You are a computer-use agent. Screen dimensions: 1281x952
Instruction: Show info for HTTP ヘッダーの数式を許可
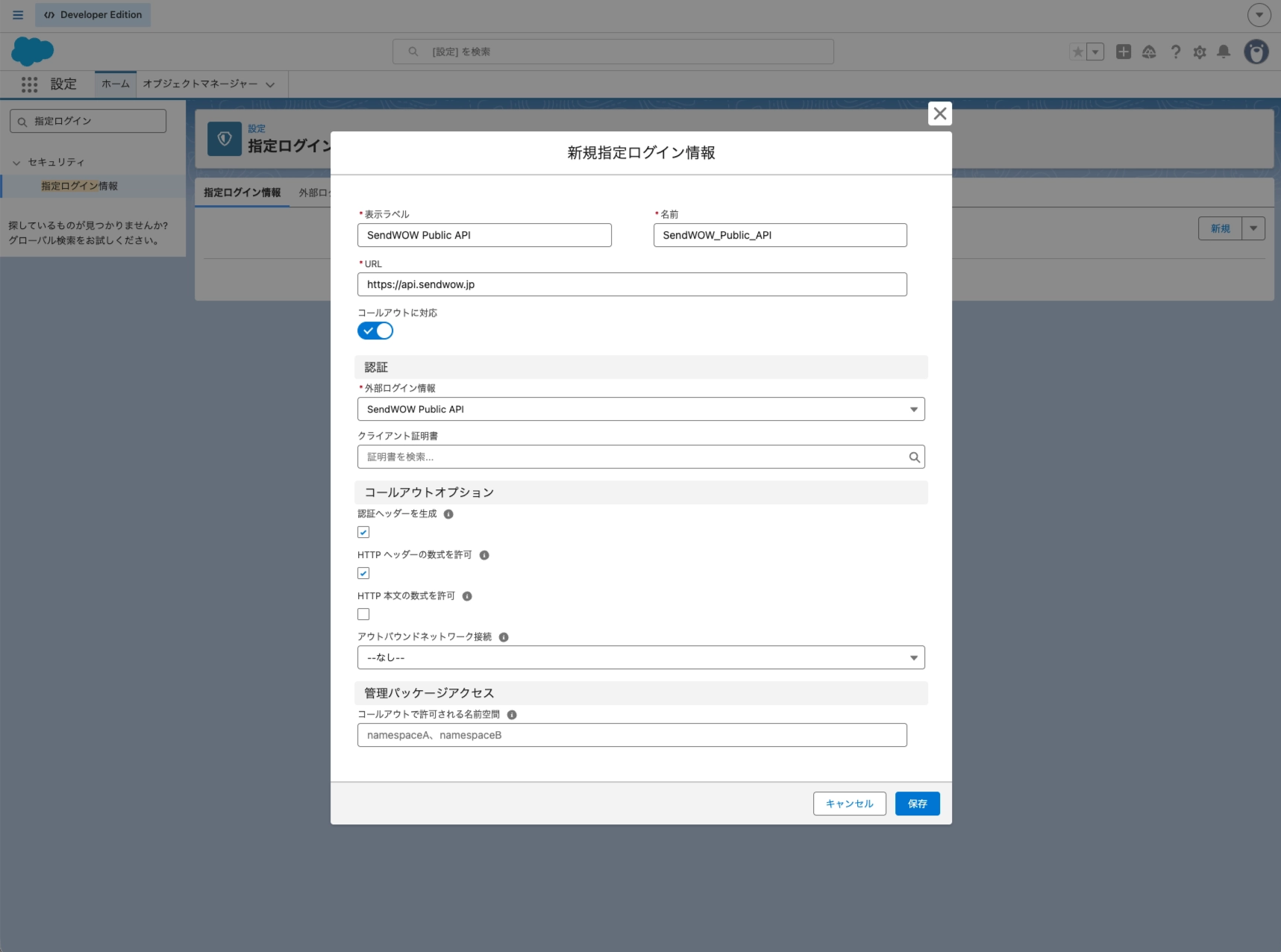click(484, 555)
